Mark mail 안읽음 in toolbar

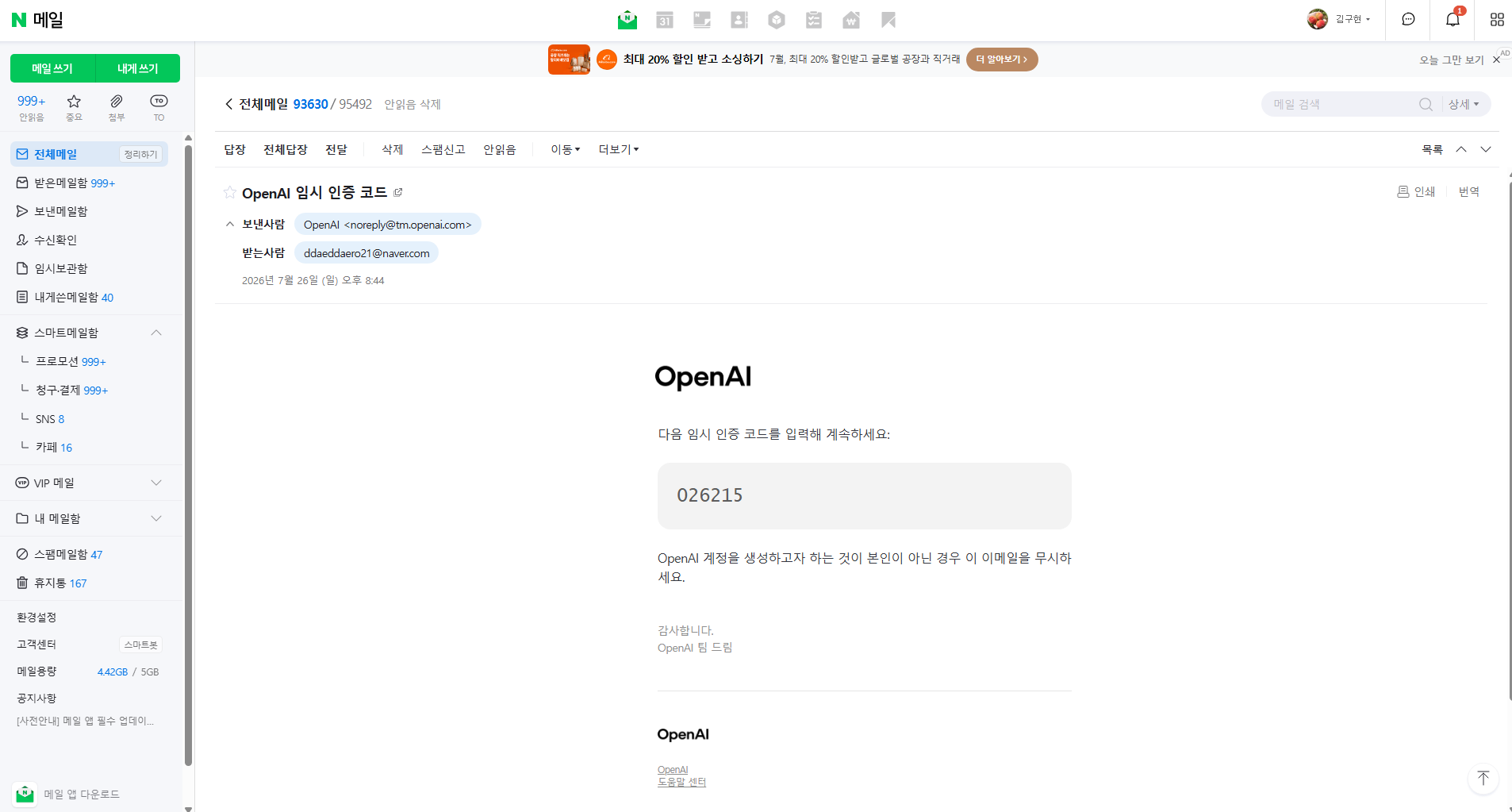click(500, 149)
